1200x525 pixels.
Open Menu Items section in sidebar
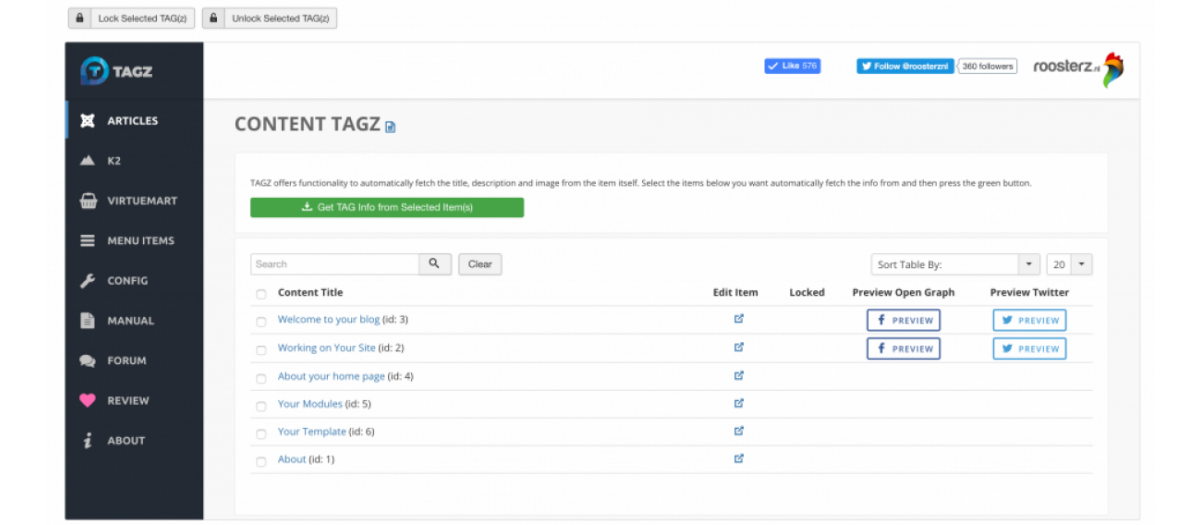pos(134,240)
